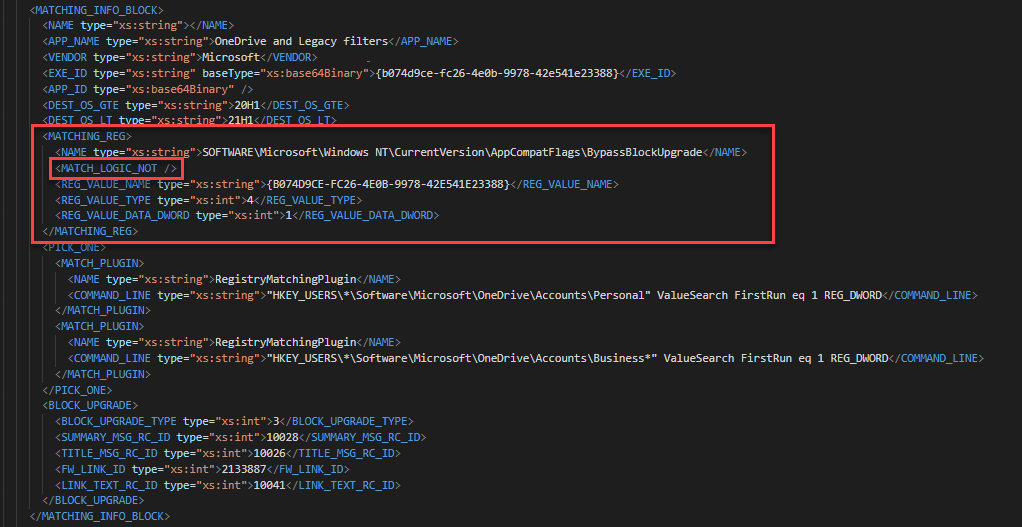This screenshot has width=1022, height=527.
Task: Click the LINK_TEXT_RC_ID value 10041
Action: point(264,485)
